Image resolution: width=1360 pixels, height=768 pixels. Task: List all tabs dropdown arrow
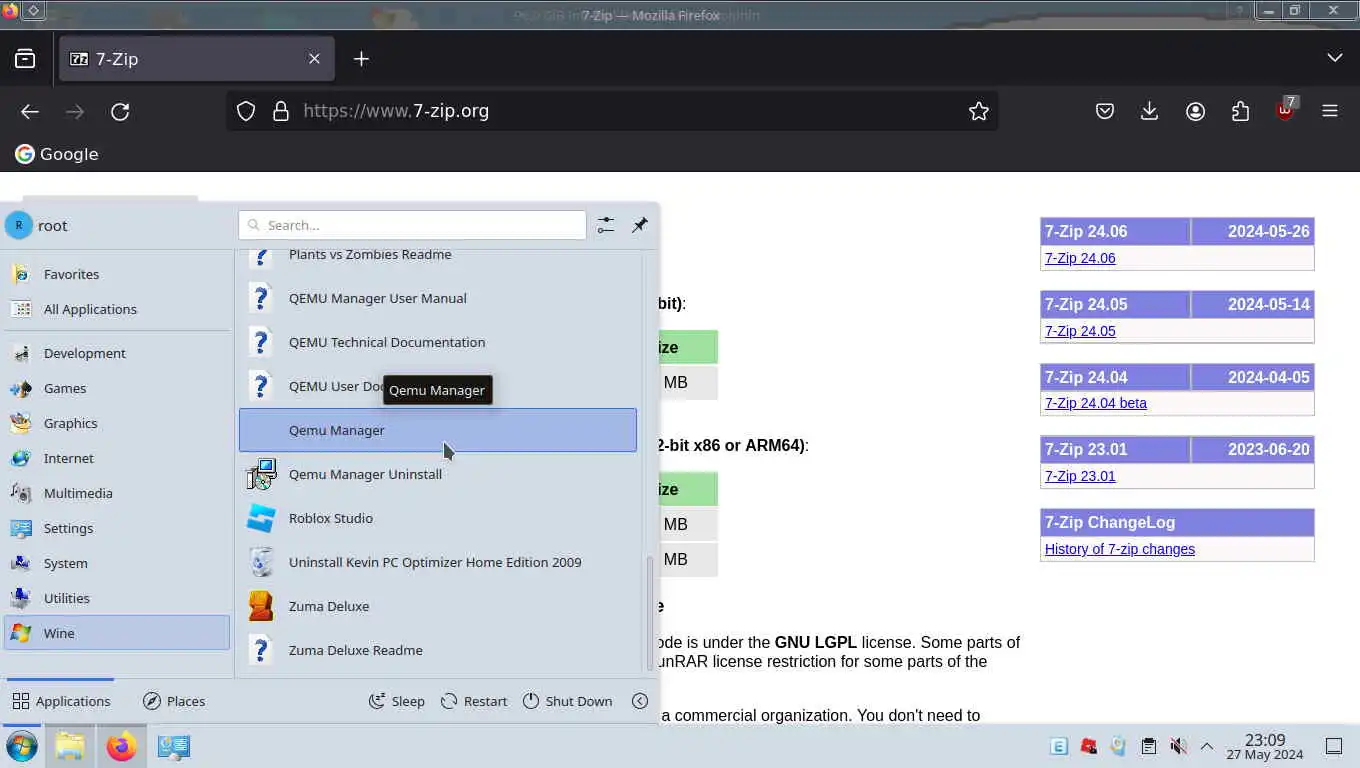pyautogui.click(x=1335, y=58)
